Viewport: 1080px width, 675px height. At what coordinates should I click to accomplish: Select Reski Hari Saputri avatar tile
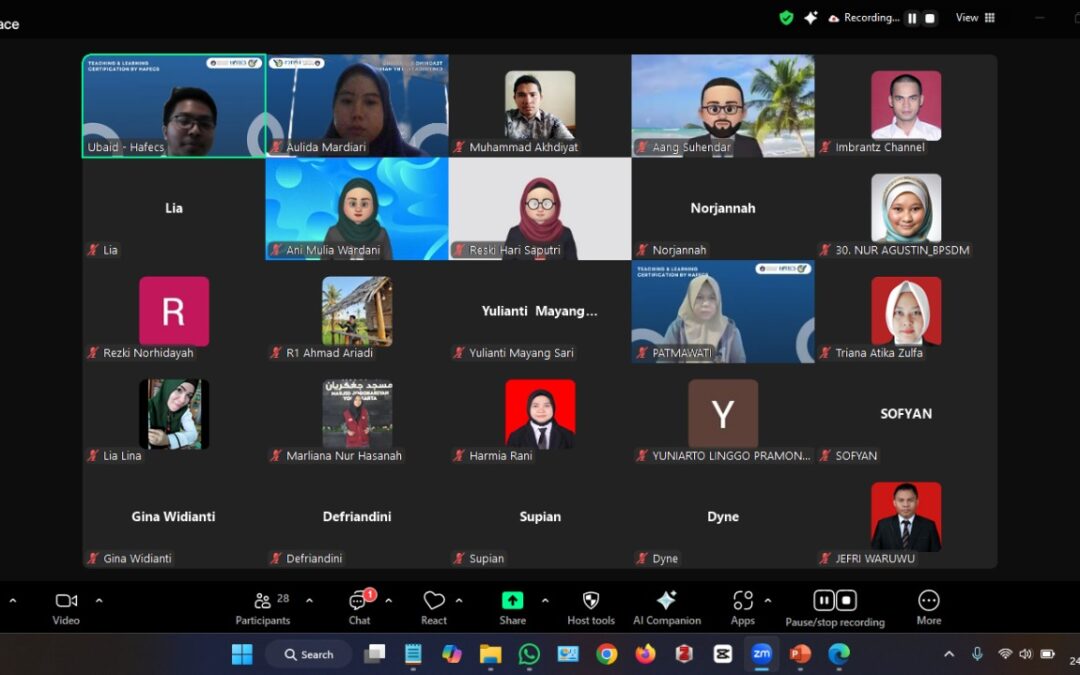[x=540, y=209]
